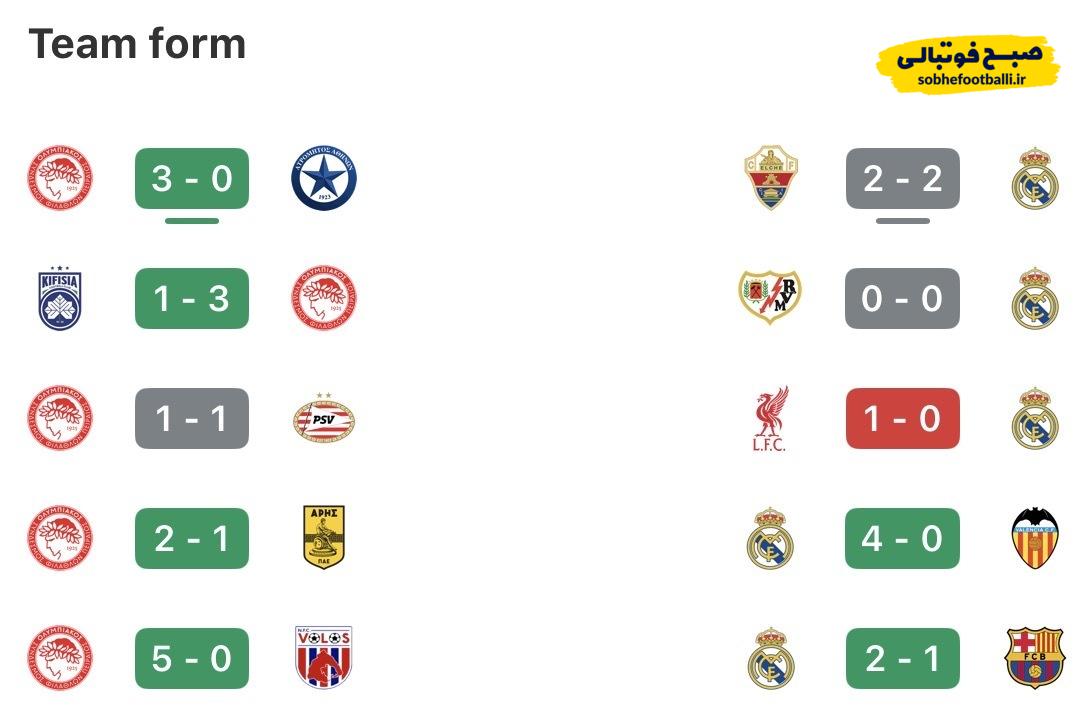Select the Rayo Vallecano badge
This screenshot has width=1092, height=723.
(770, 298)
